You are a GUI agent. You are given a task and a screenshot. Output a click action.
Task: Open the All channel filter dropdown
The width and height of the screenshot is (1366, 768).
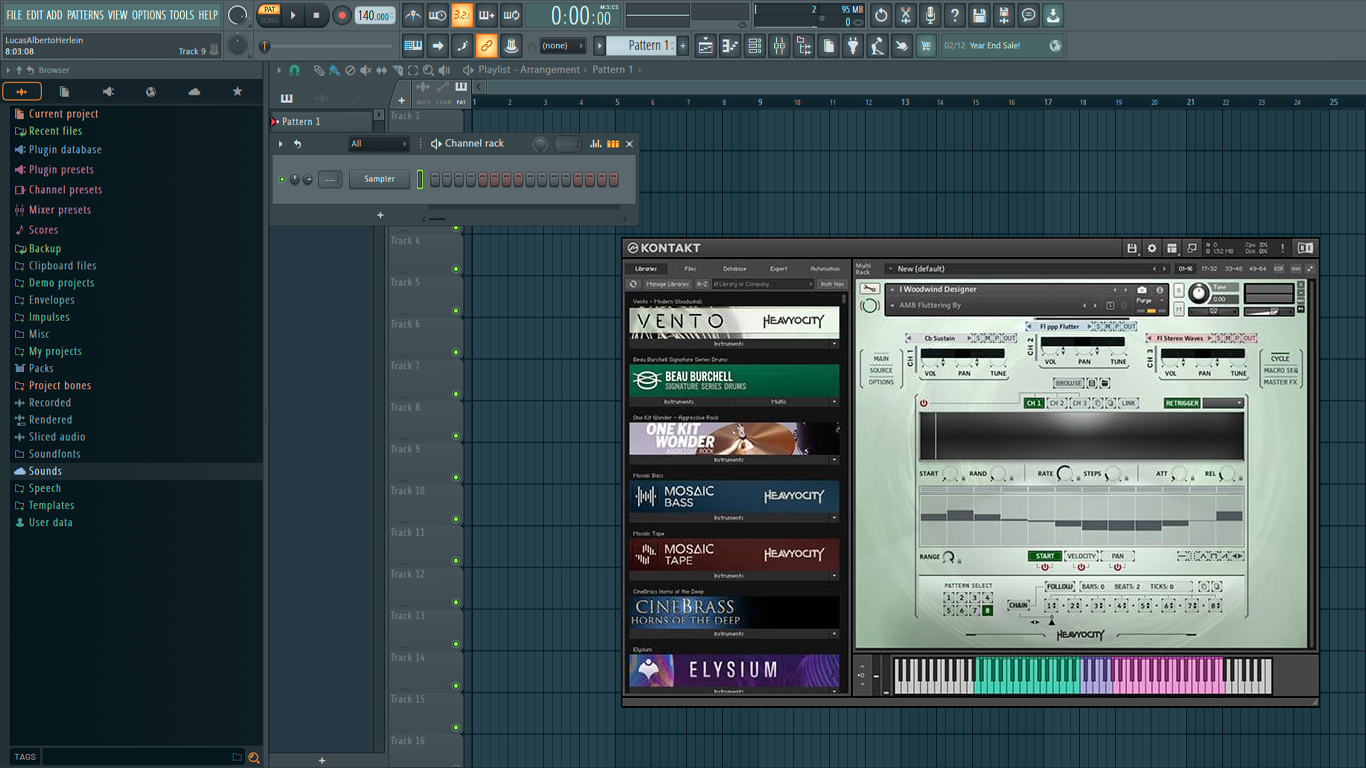point(379,144)
